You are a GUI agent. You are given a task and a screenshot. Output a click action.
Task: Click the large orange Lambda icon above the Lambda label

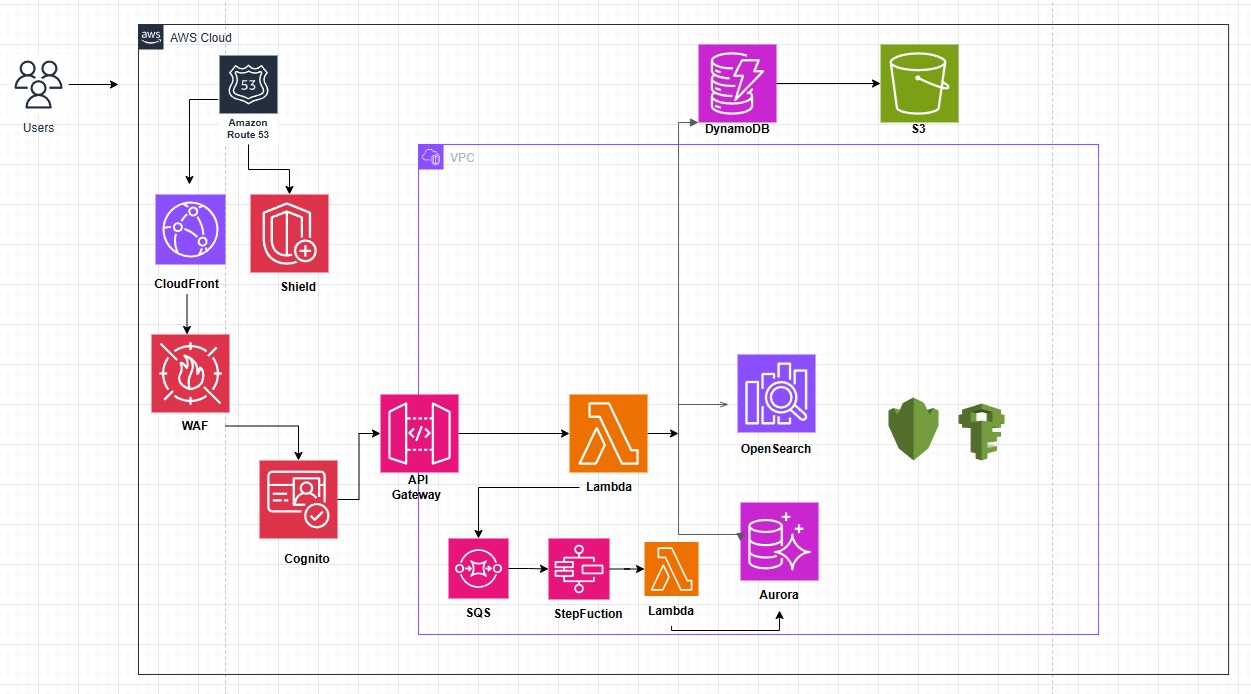pos(608,433)
